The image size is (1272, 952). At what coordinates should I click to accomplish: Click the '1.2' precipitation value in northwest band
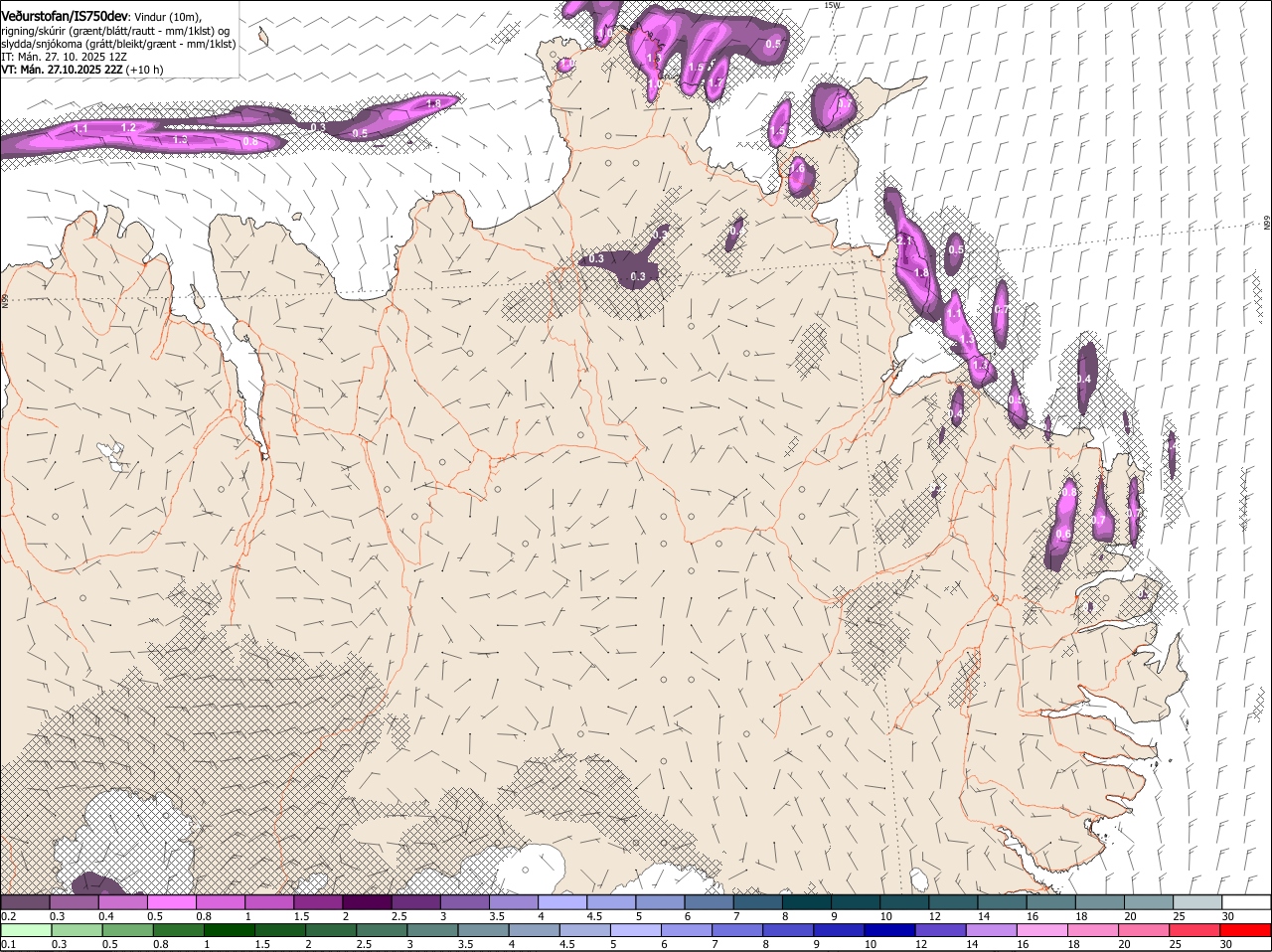[x=128, y=128]
